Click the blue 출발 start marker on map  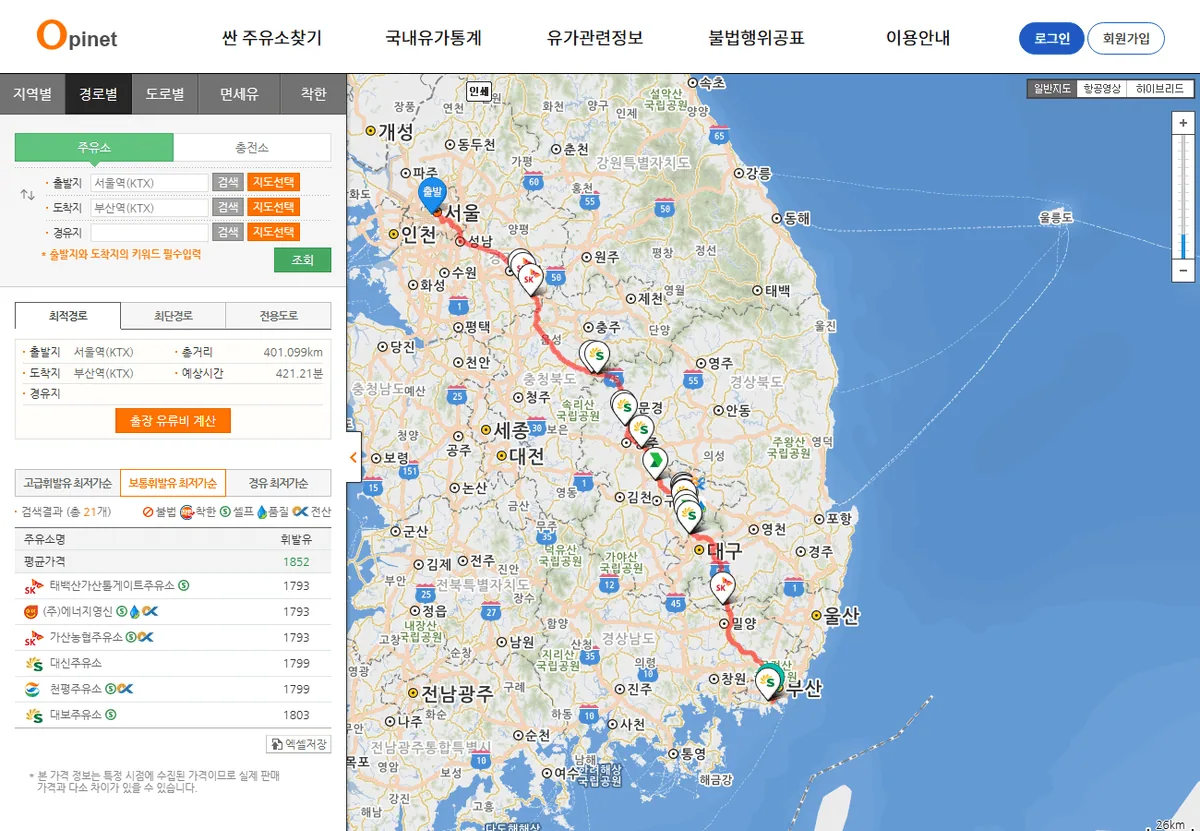(432, 194)
